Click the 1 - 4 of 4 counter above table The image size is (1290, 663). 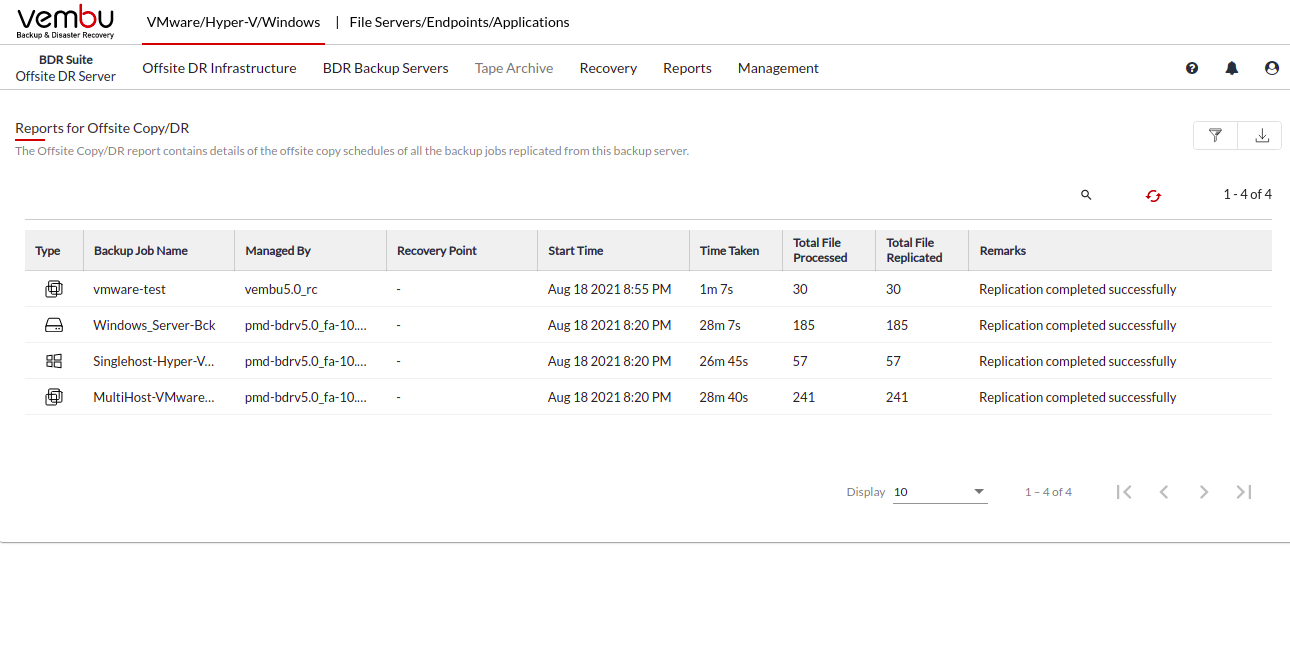tap(1247, 194)
